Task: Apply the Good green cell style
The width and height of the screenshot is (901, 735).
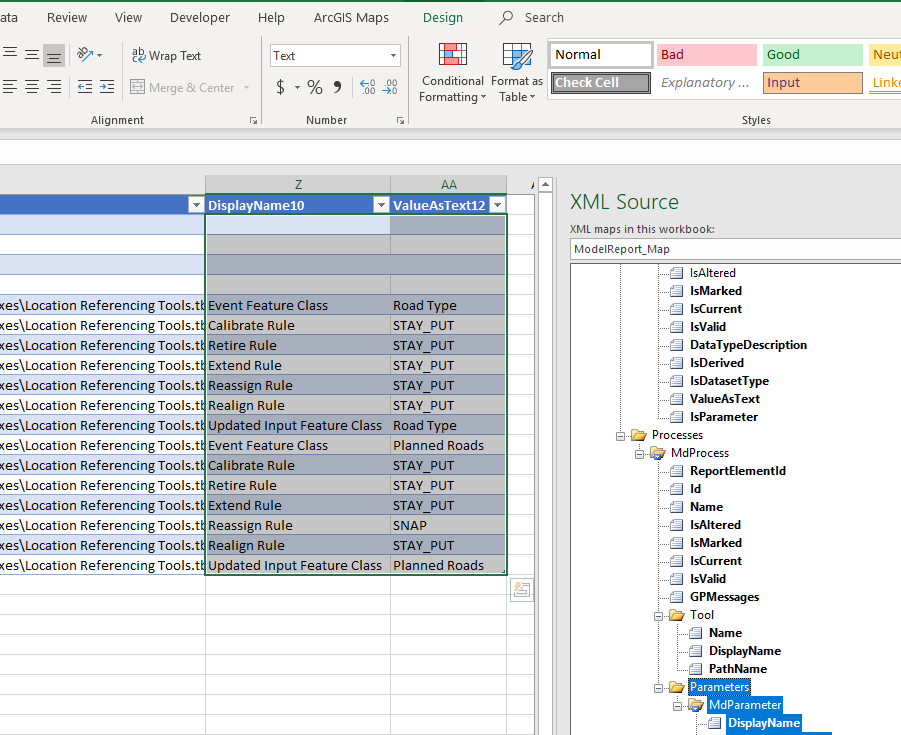Action: [x=812, y=55]
